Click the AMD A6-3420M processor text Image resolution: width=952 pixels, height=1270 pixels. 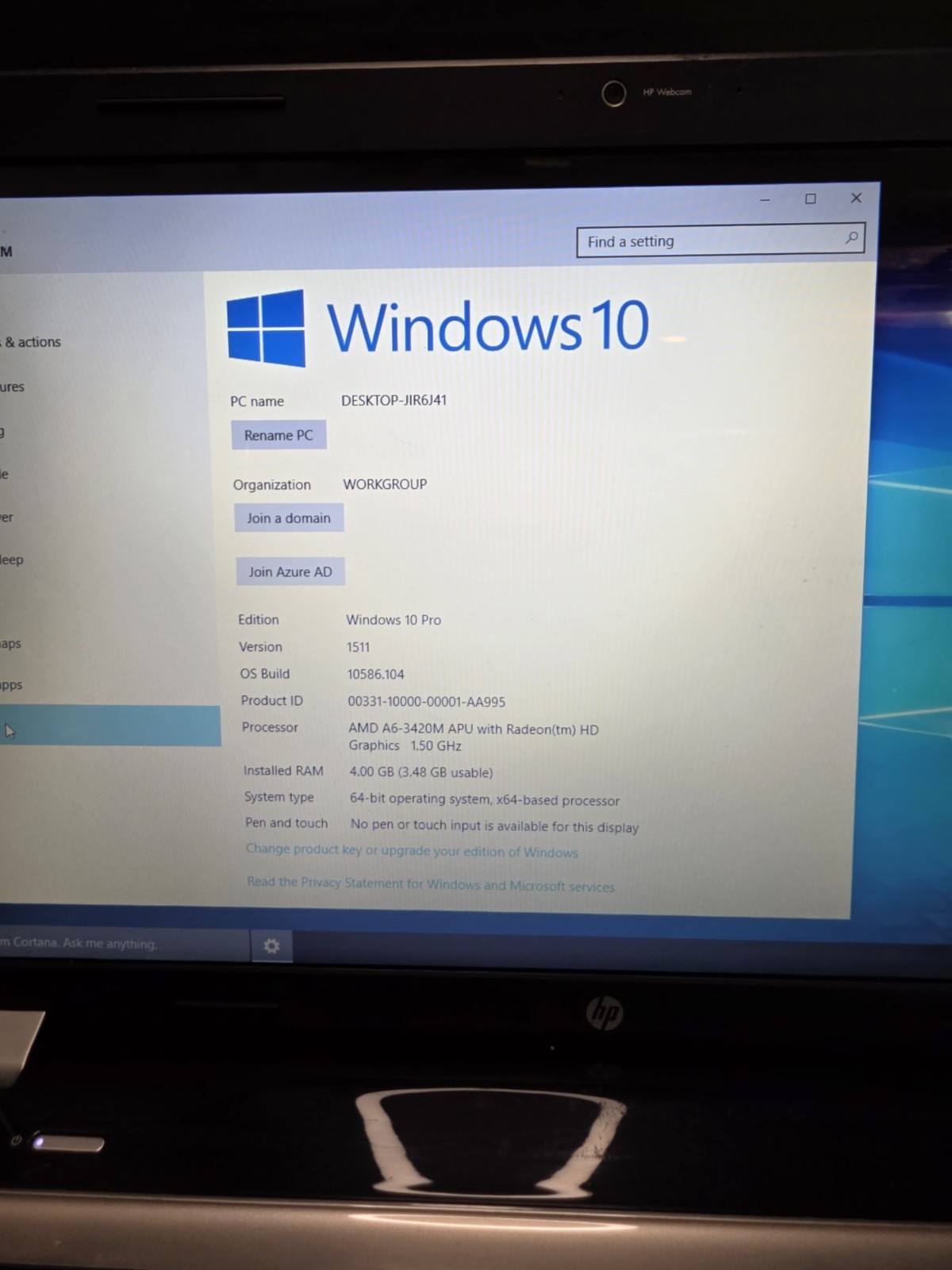tap(474, 737)
